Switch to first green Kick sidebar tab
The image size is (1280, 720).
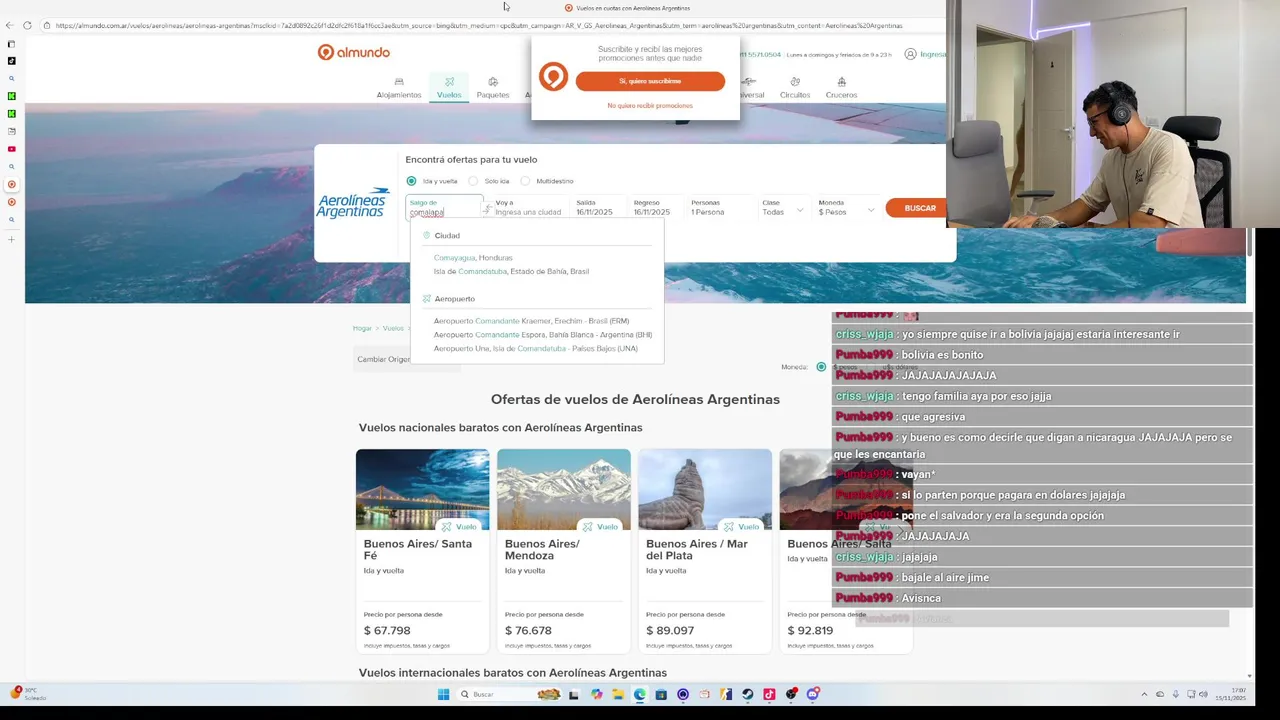pos(12,96)
